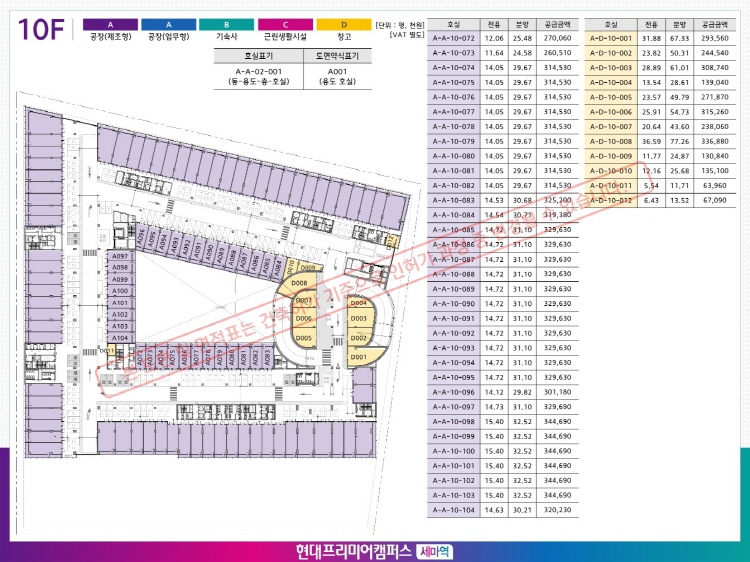Click the 공급금액 header in the left table
The width and height of the screenshot is (750, 562).
coord(555,21)
